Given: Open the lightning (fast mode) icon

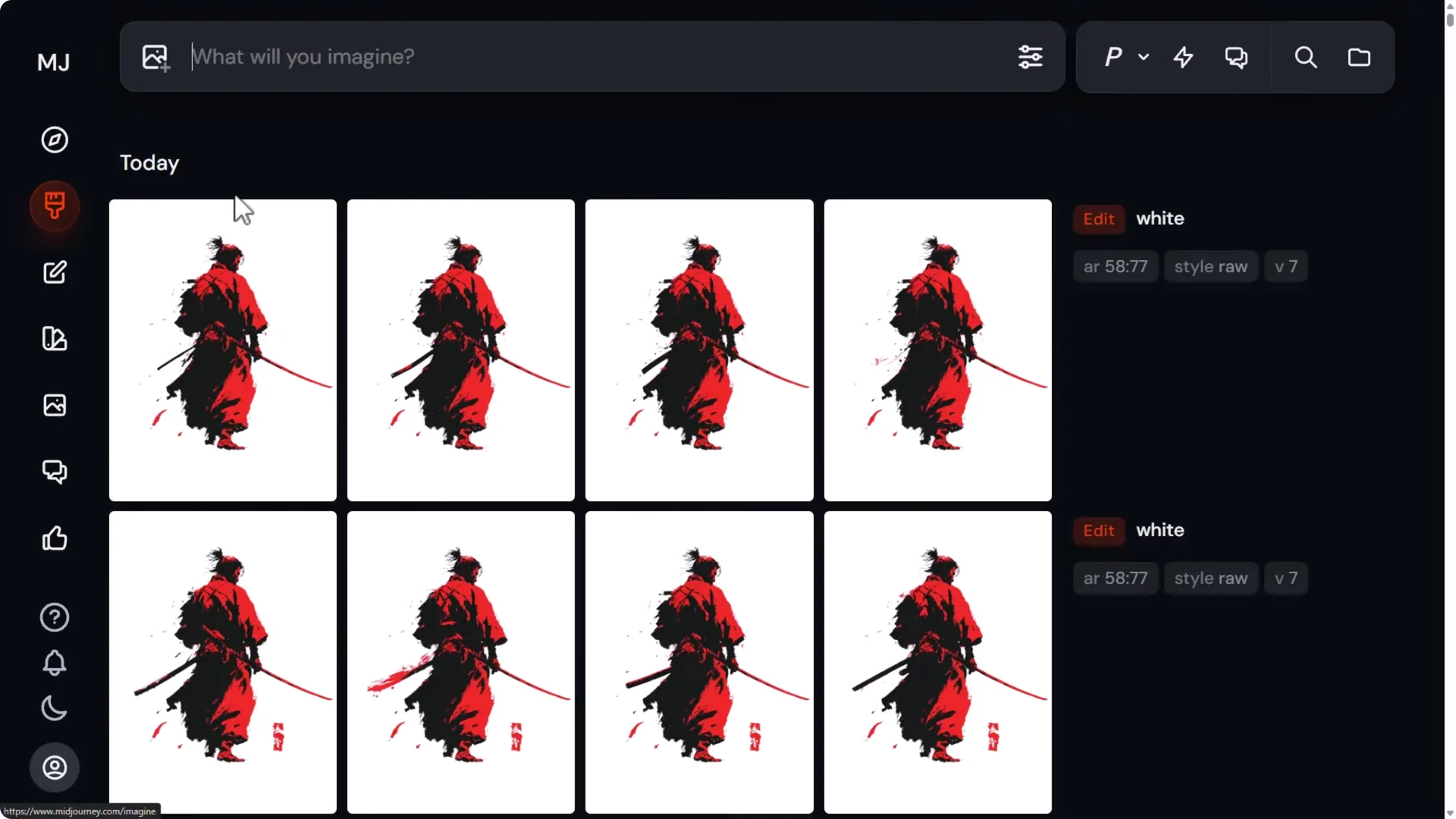Looking at the screenshot, I should [1183, 57].
